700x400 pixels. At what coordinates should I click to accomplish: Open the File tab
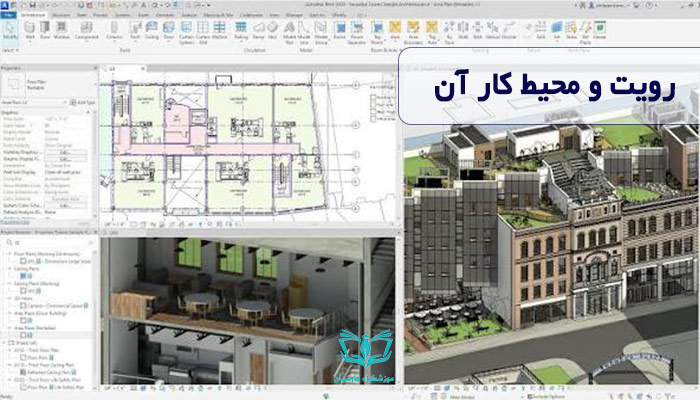point(8,15)
